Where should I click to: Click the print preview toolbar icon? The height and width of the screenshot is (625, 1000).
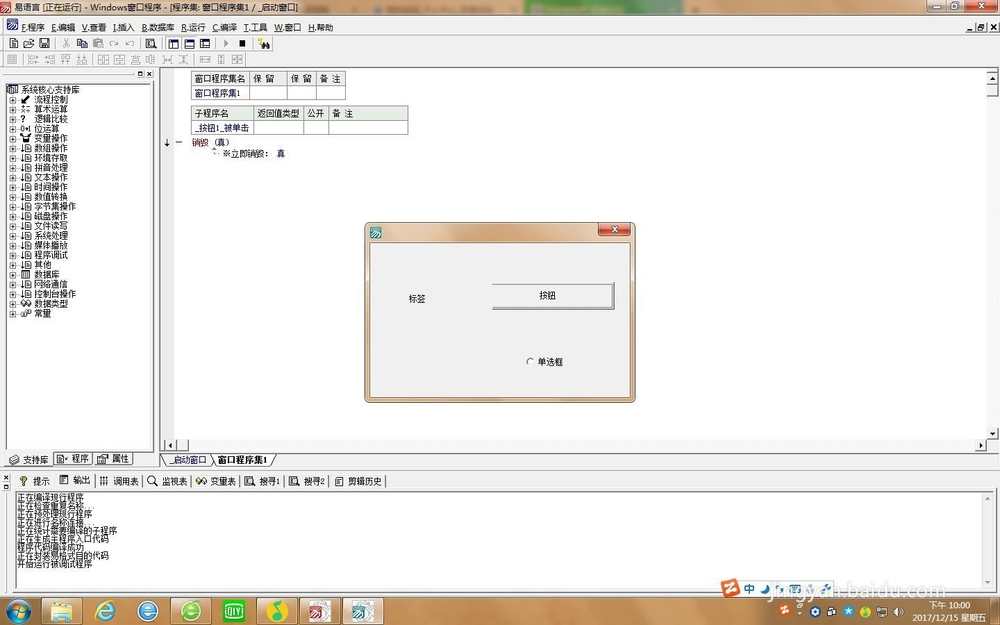click(151, 44)
